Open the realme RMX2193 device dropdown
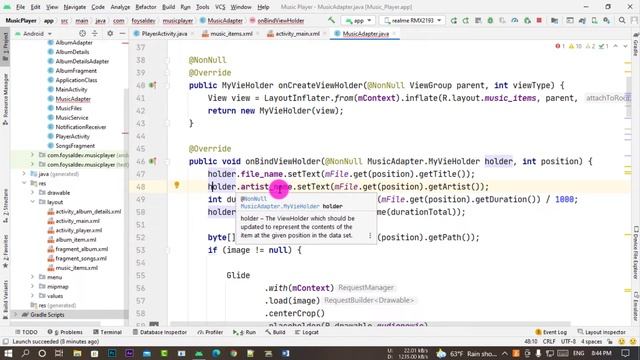640x360 pixels. click(x=412, y=20)
